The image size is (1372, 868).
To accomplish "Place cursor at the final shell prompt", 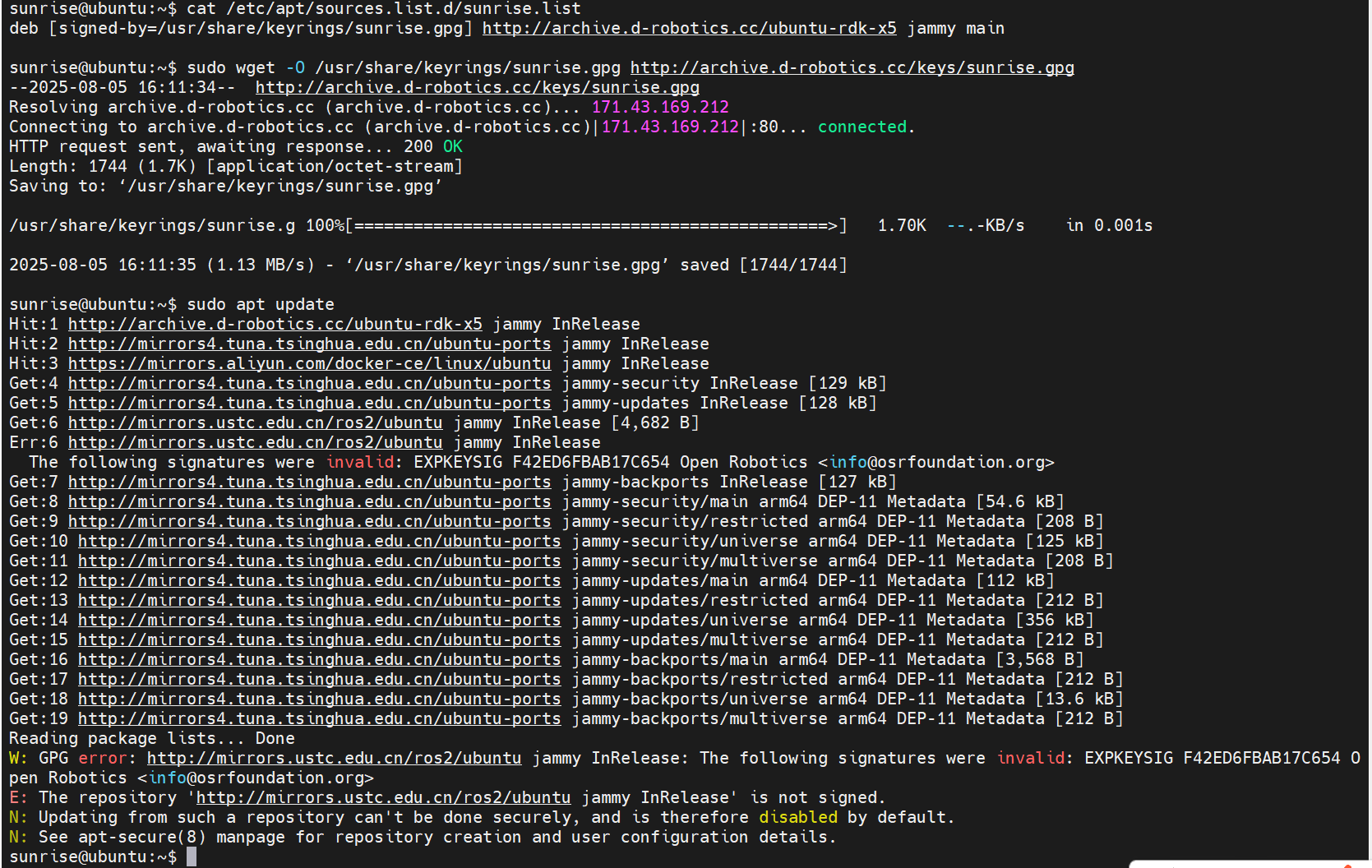I will 192,857.
